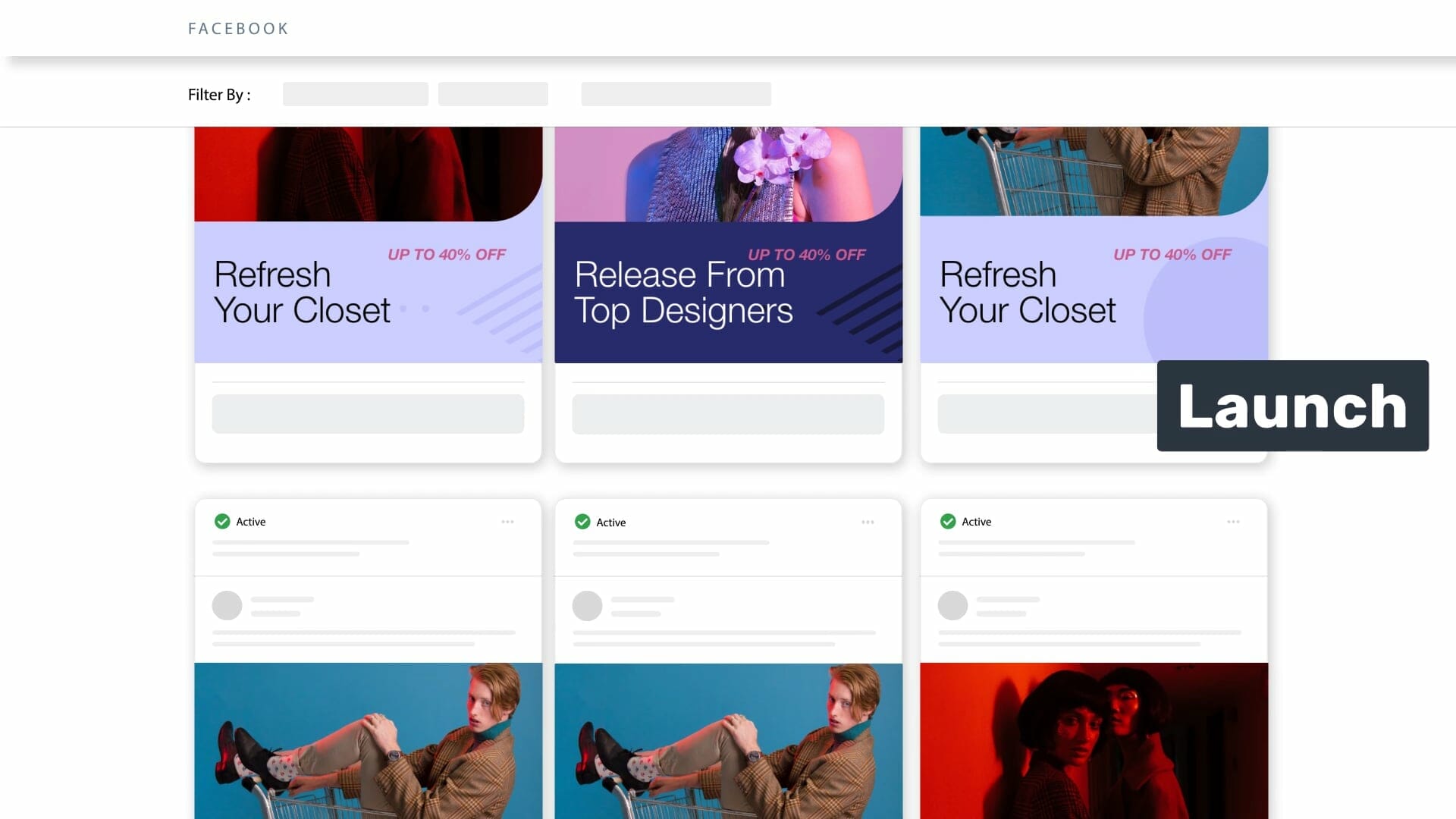Open three-dot menu on first Active card
Screen dimensions: 1456x819
[507, 522]
